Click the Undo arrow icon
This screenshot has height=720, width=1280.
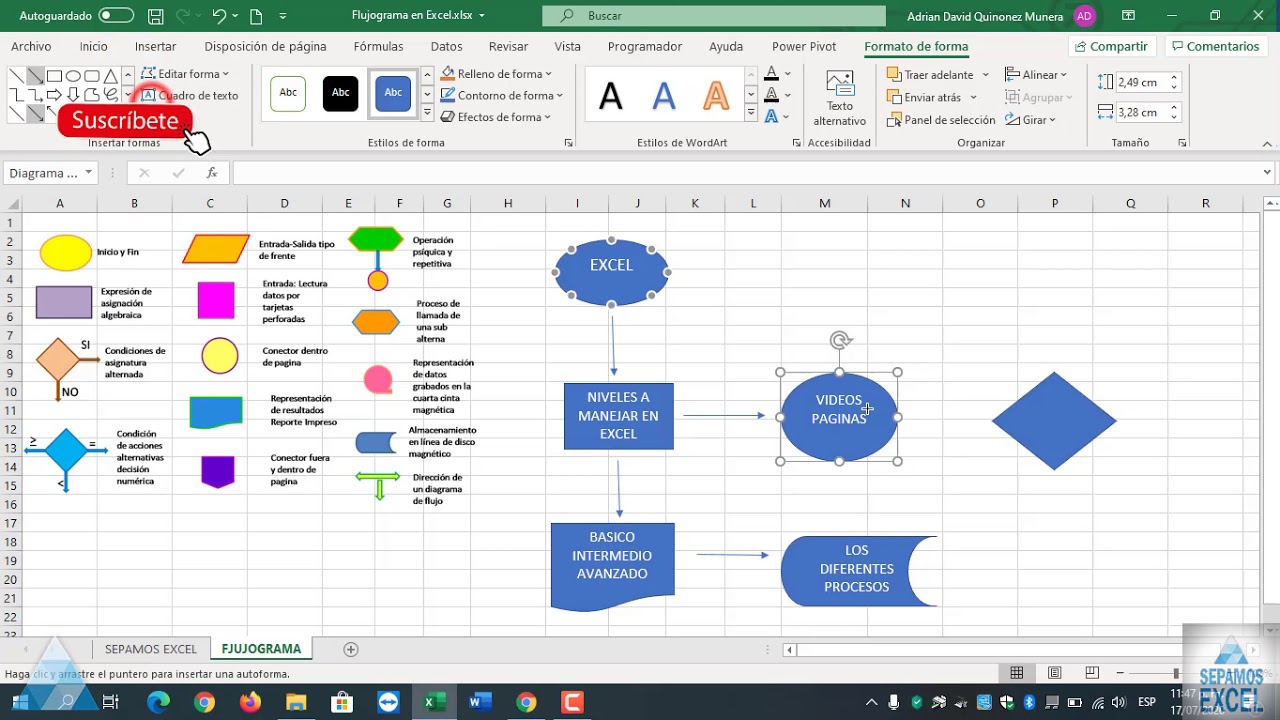(x=219, y=16)
